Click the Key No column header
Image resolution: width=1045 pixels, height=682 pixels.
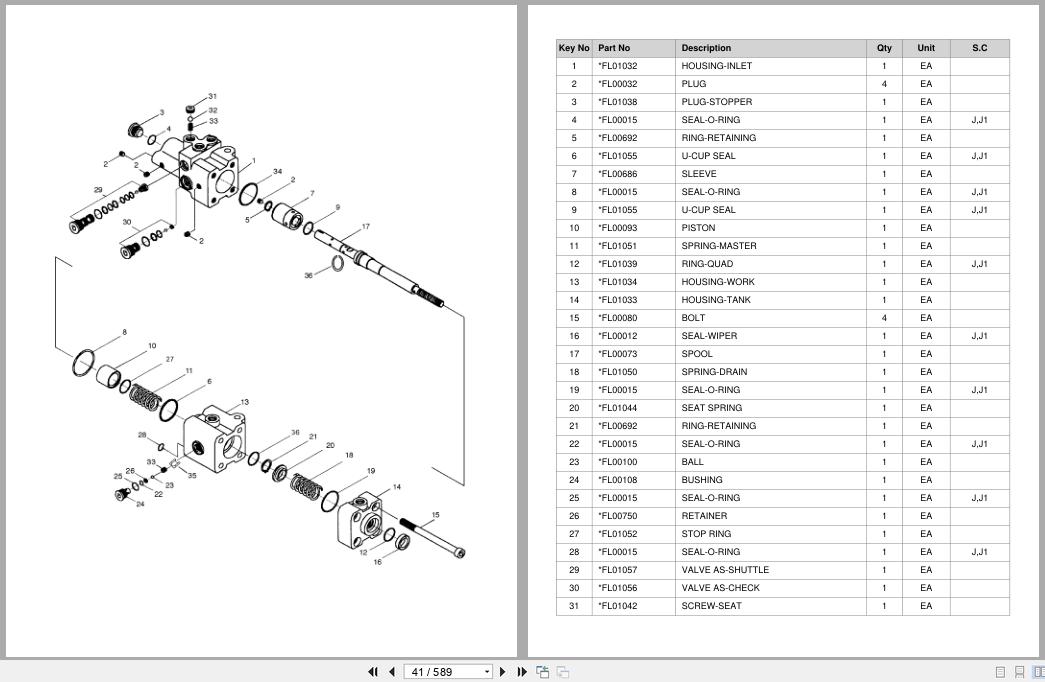574,48
